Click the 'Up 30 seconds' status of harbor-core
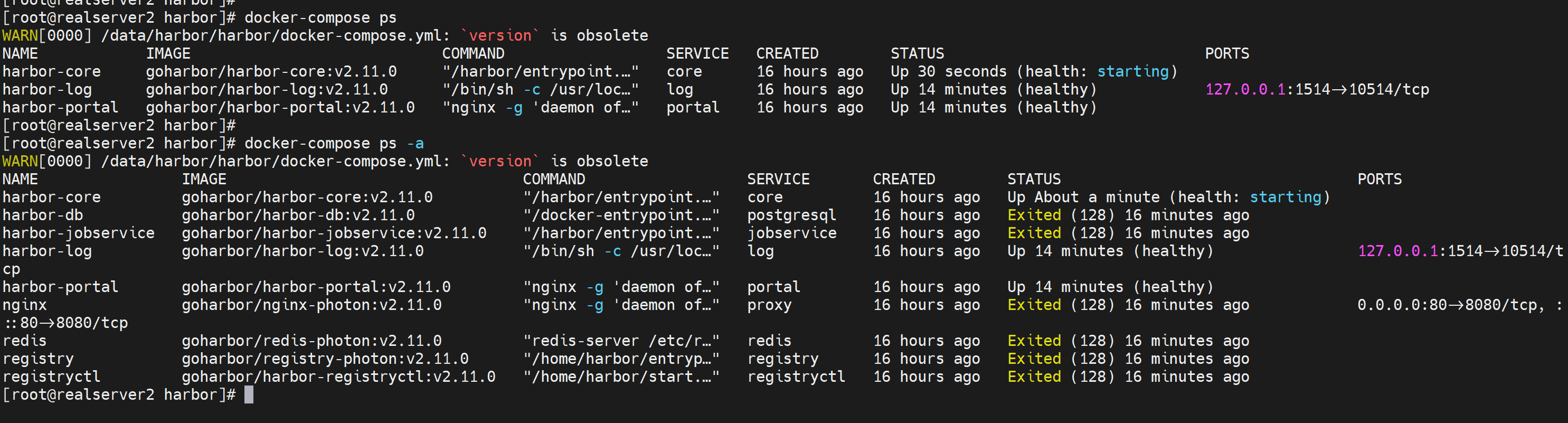The width and height of the screenshot is (1568, 423). click(948, 72)
